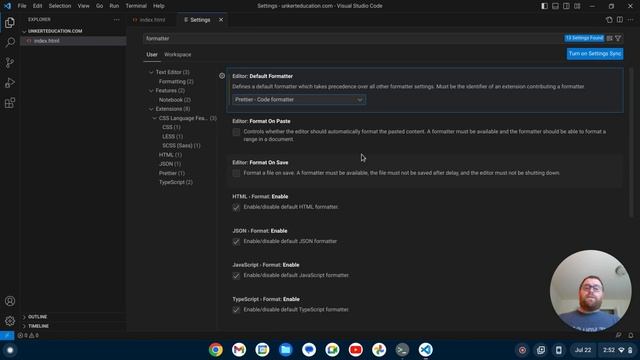Screen dimensions: 640x360
Task: Toggle JSON Format Enable checkbox
Action: pyautogui.click(x=236, y=242)
